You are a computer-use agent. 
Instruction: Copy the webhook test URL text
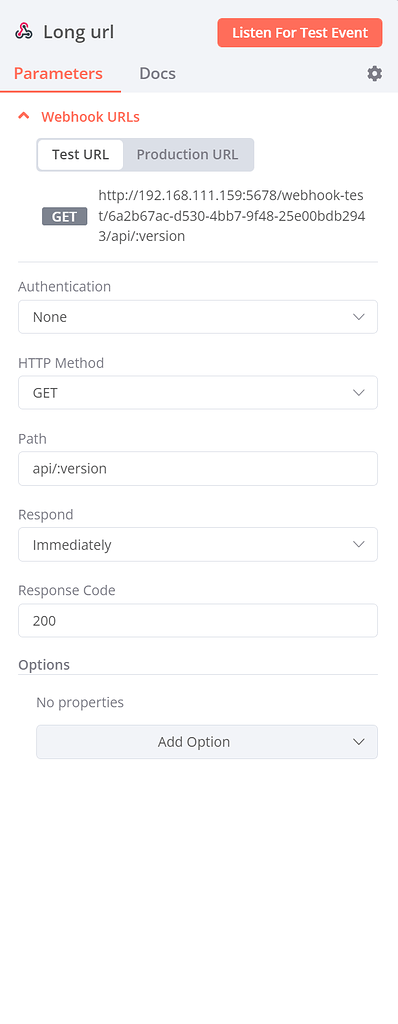pyautogui.click(x=231, y=216)
